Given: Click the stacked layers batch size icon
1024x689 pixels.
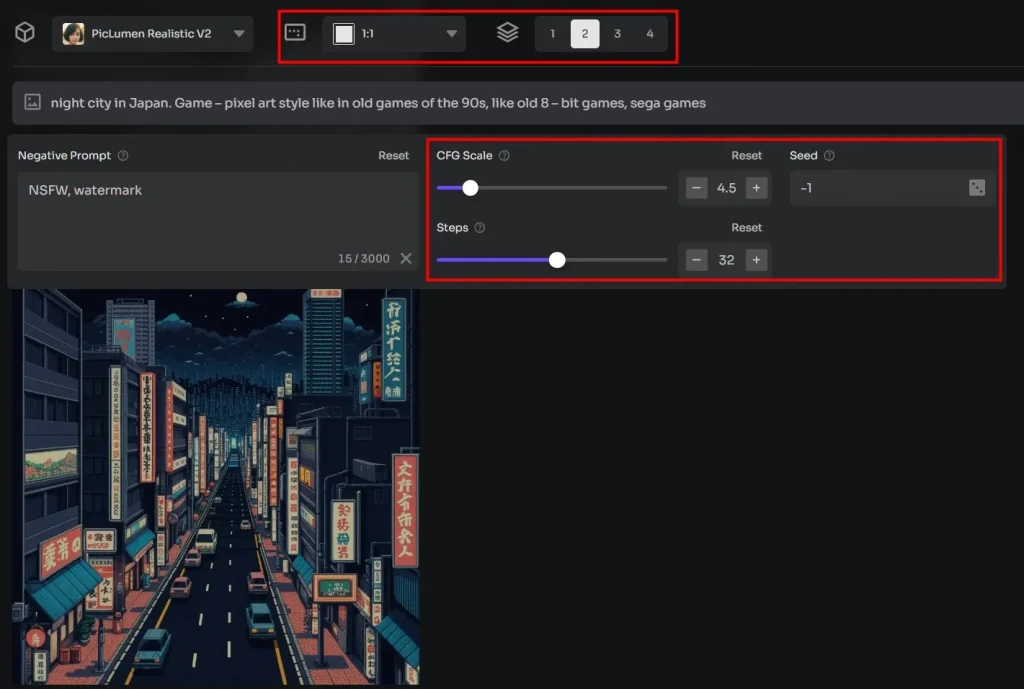Looking at the screenshot, I should point(507,32).
